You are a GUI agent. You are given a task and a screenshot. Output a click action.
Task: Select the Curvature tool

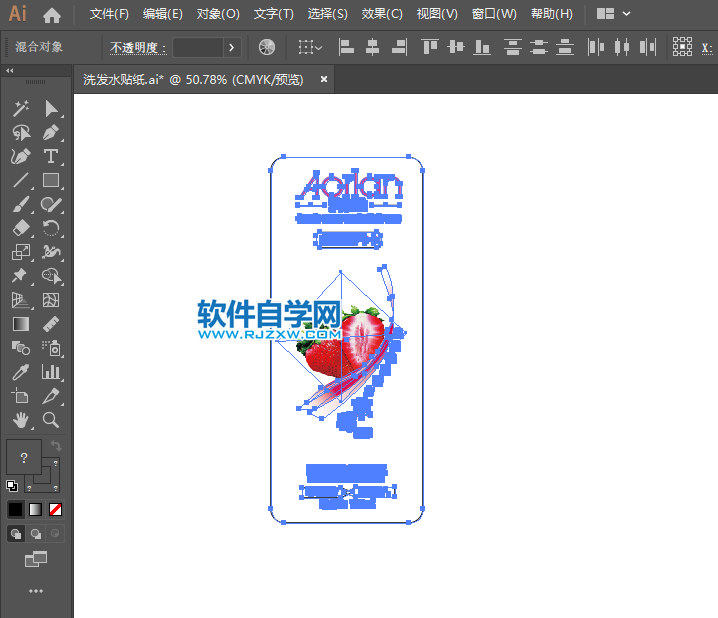click(21, 157)
